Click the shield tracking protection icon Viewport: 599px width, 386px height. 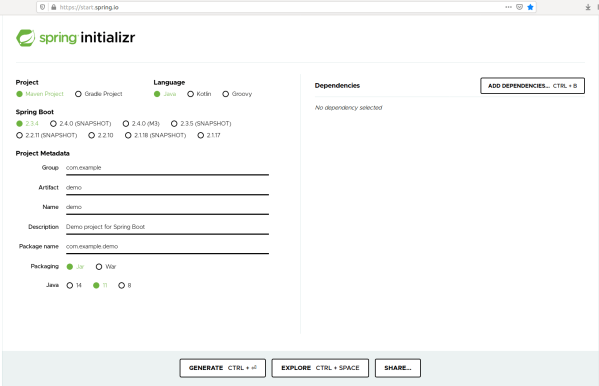coord(43,7)
